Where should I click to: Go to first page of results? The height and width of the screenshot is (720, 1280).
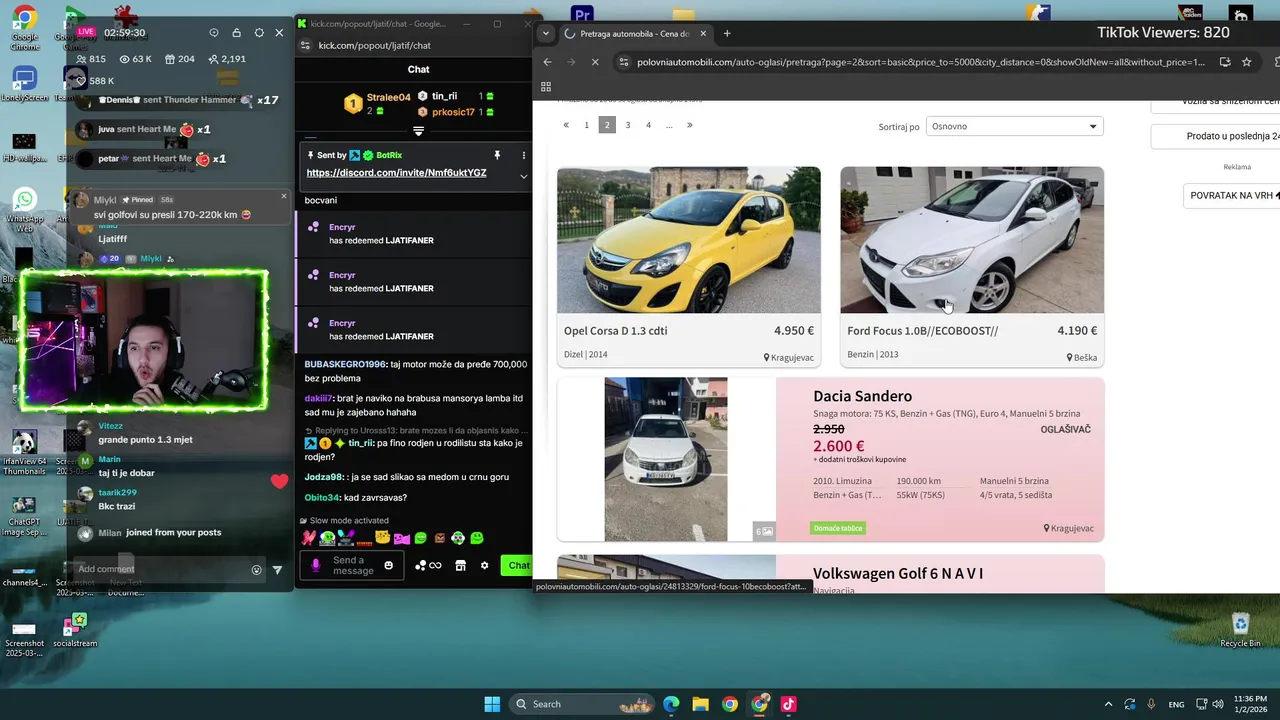(566, 125)
